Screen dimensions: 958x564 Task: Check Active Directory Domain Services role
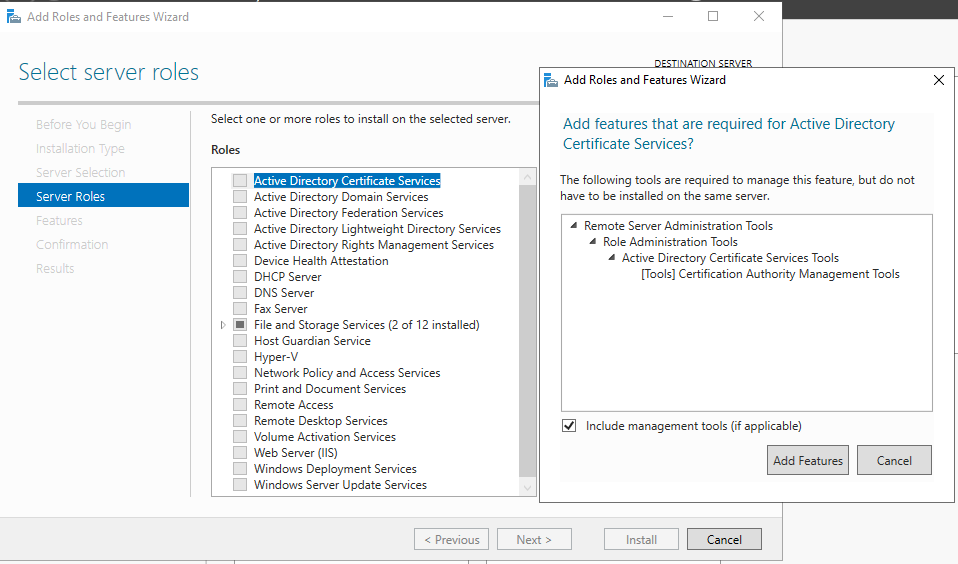click(x=240, y=197)
